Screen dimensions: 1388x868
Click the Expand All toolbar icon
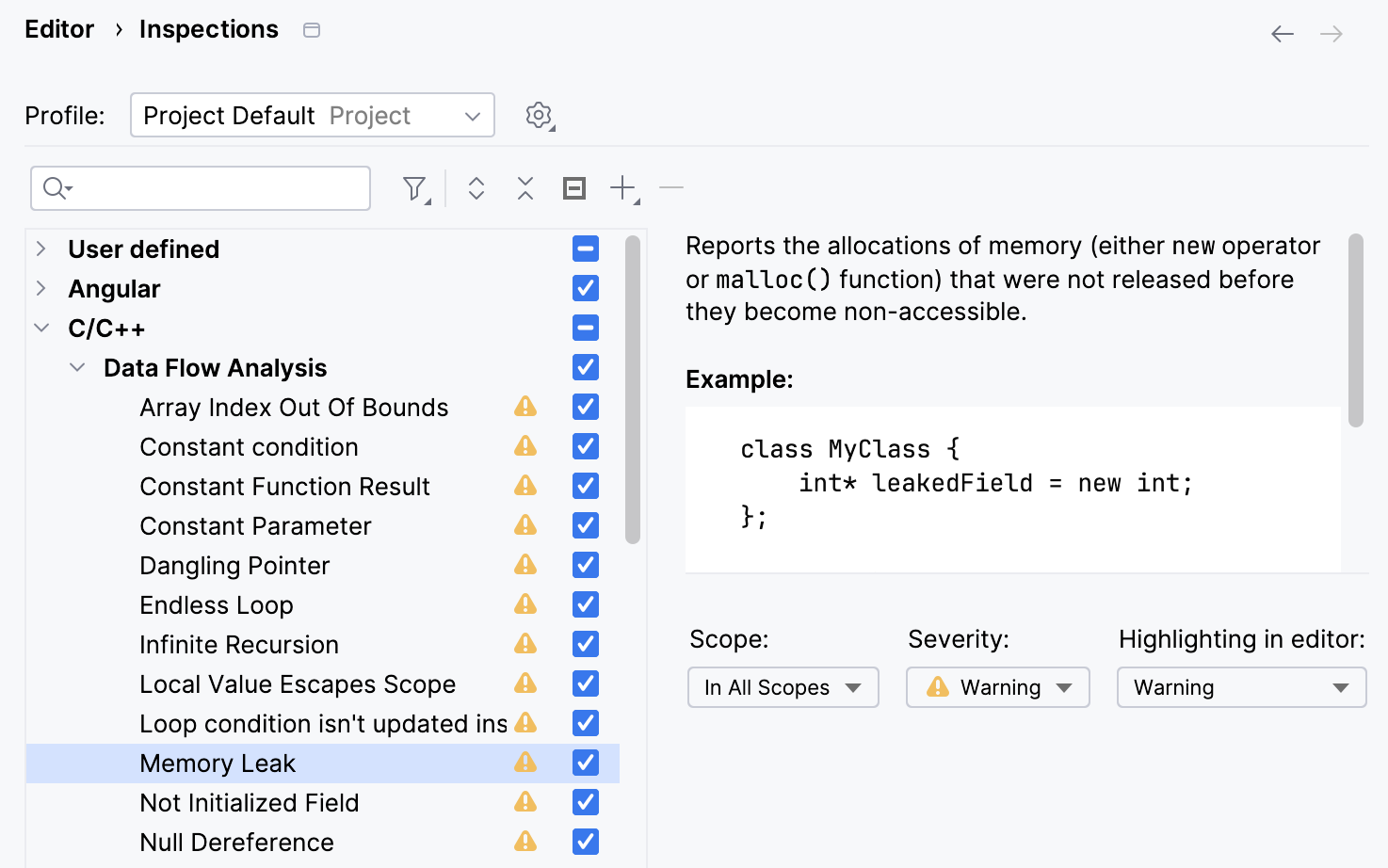click(x=476, y=188)
